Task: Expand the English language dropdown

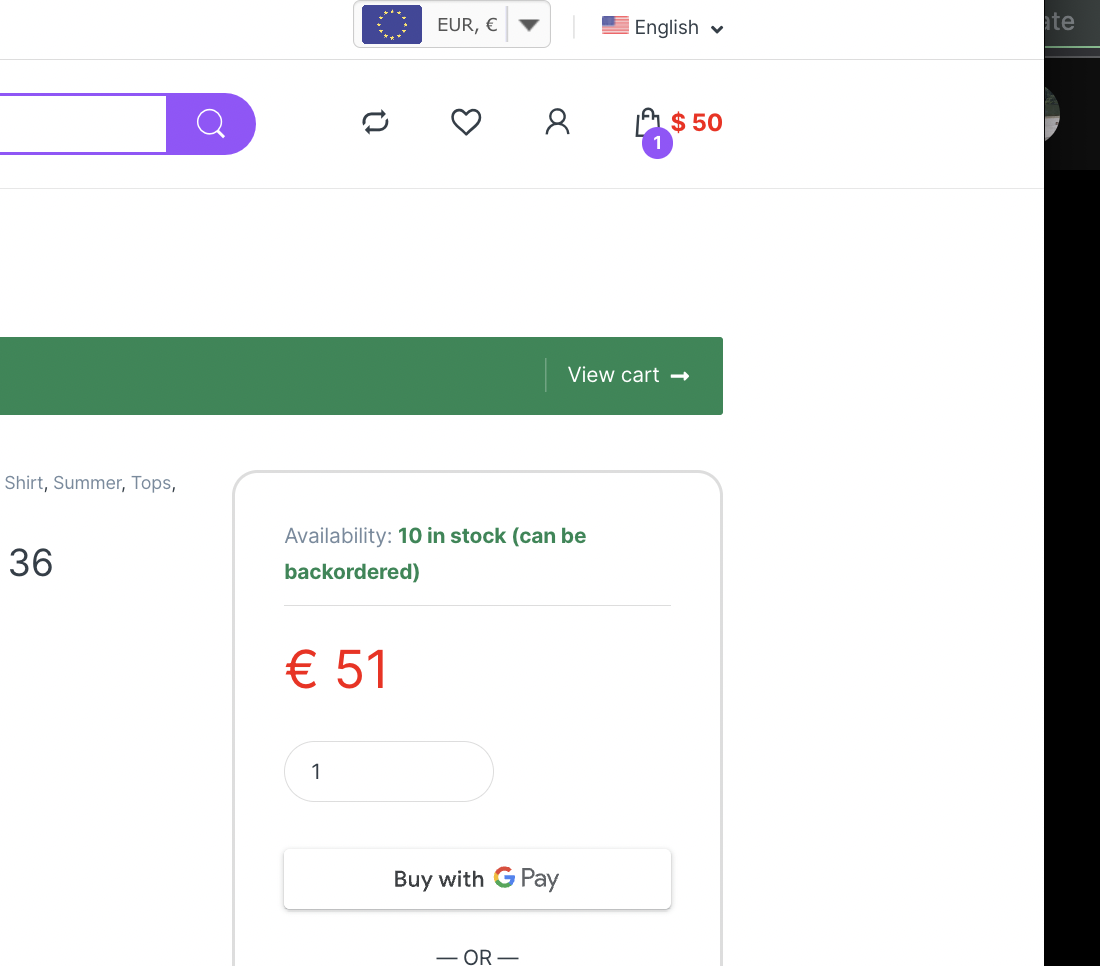Action: (716, 29)
